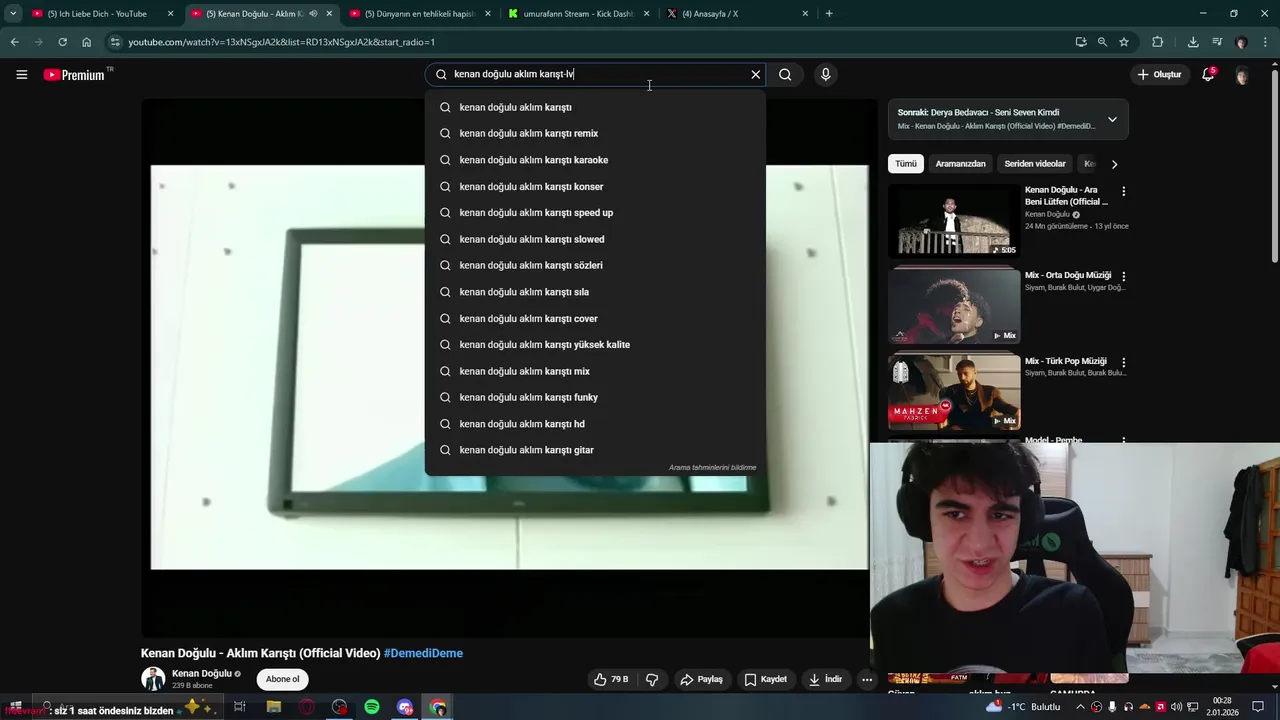Open Kenan Doğulu channel avatar

[153, 679]
